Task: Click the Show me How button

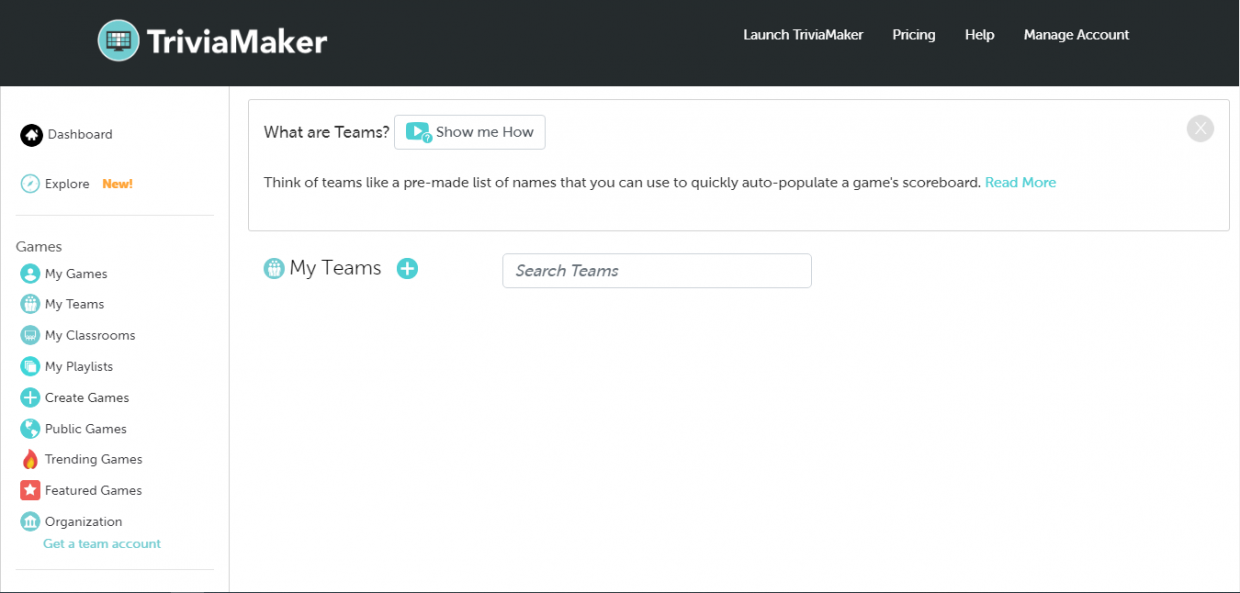Action: 470,132
